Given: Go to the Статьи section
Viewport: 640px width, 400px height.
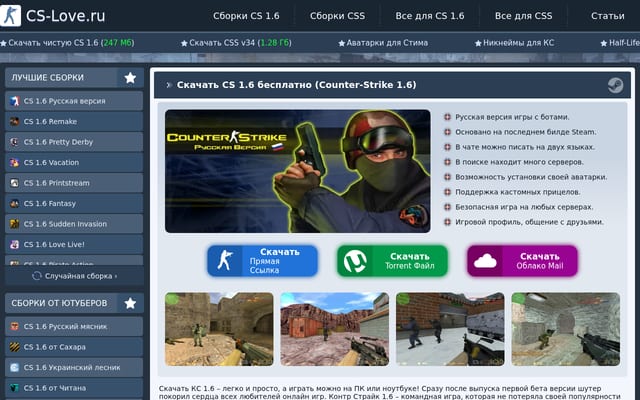Looking at the screenshot, I should [607, 16].
